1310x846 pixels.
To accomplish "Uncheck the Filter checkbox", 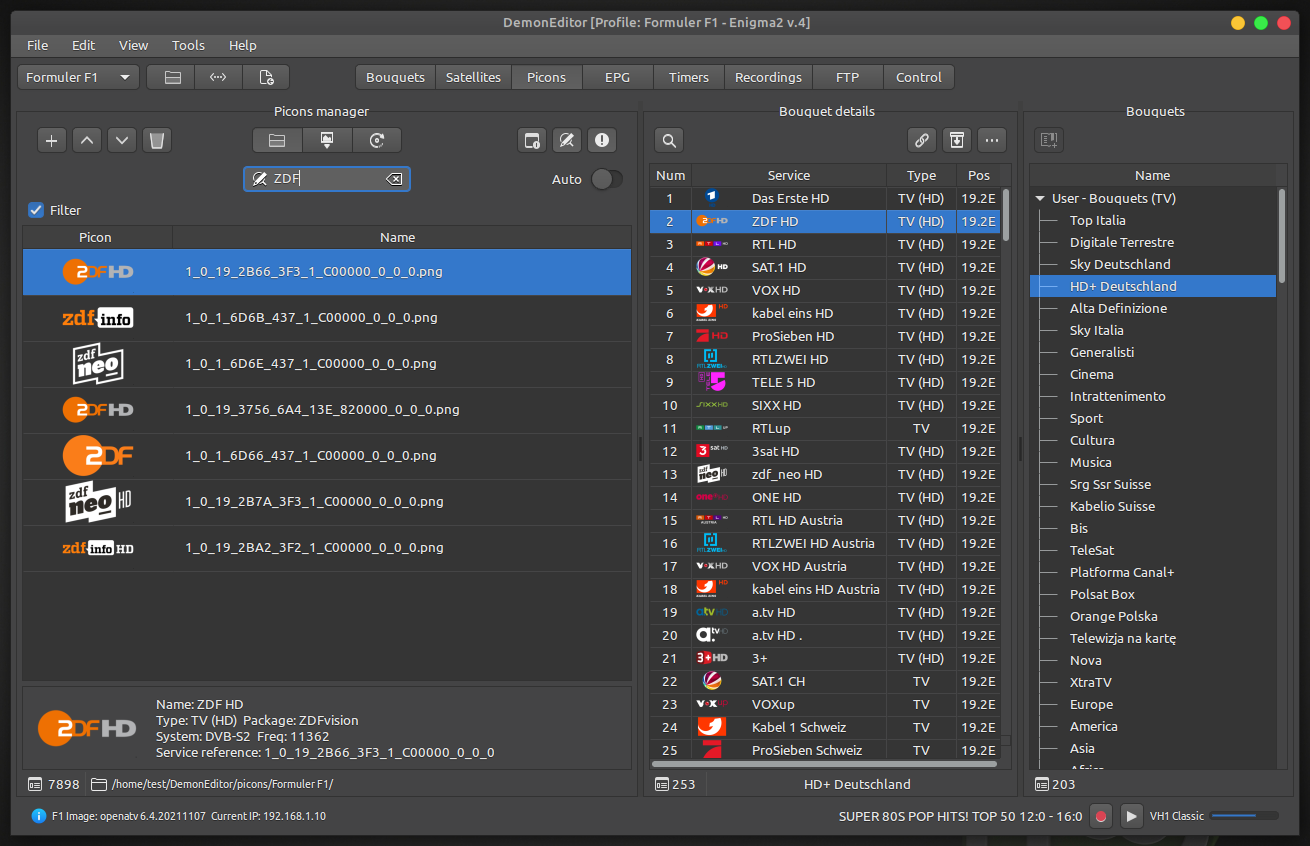I will pos(37,210).
